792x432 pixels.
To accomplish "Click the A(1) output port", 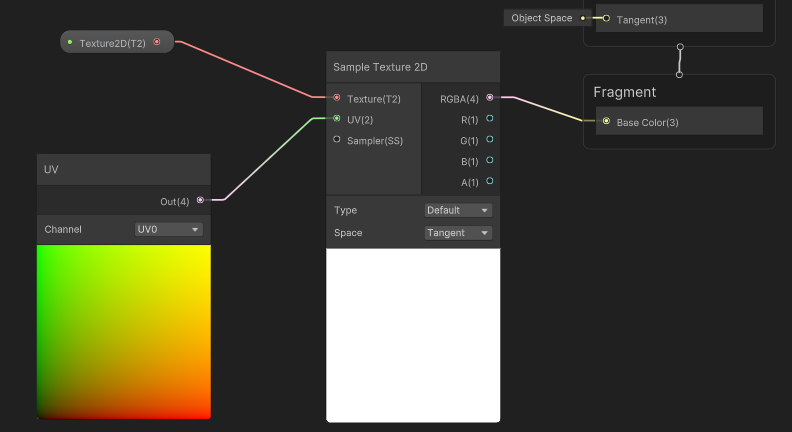I will pyautogui.click(x=489, y=180).
